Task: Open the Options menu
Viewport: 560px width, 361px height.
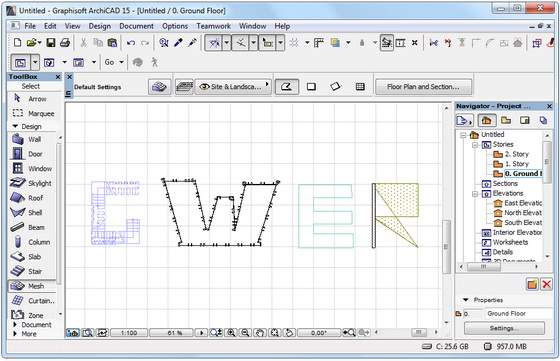Action: point(175,26)
